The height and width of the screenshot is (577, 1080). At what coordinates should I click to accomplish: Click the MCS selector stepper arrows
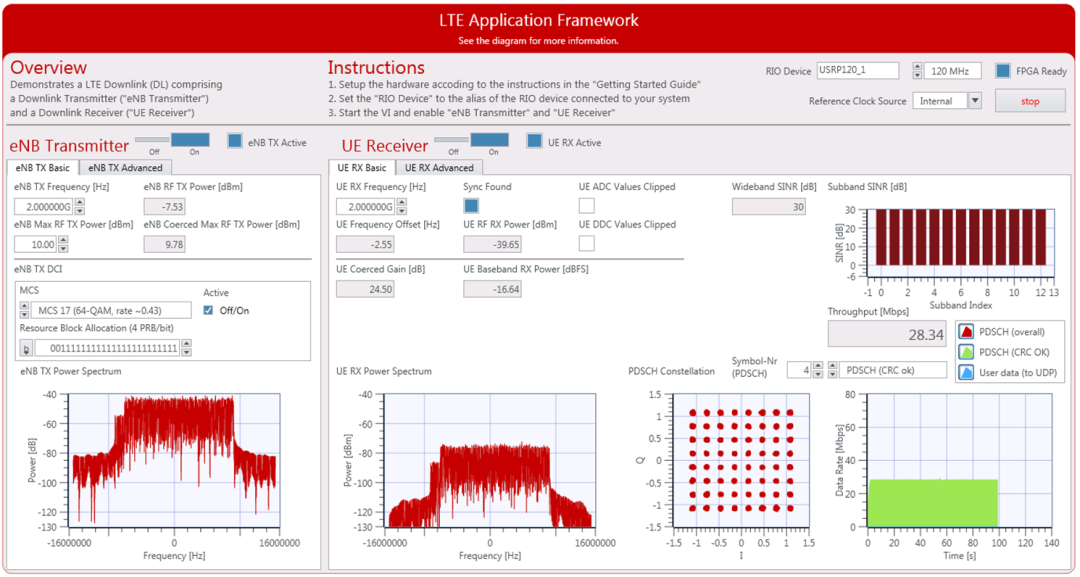(24, 310)
